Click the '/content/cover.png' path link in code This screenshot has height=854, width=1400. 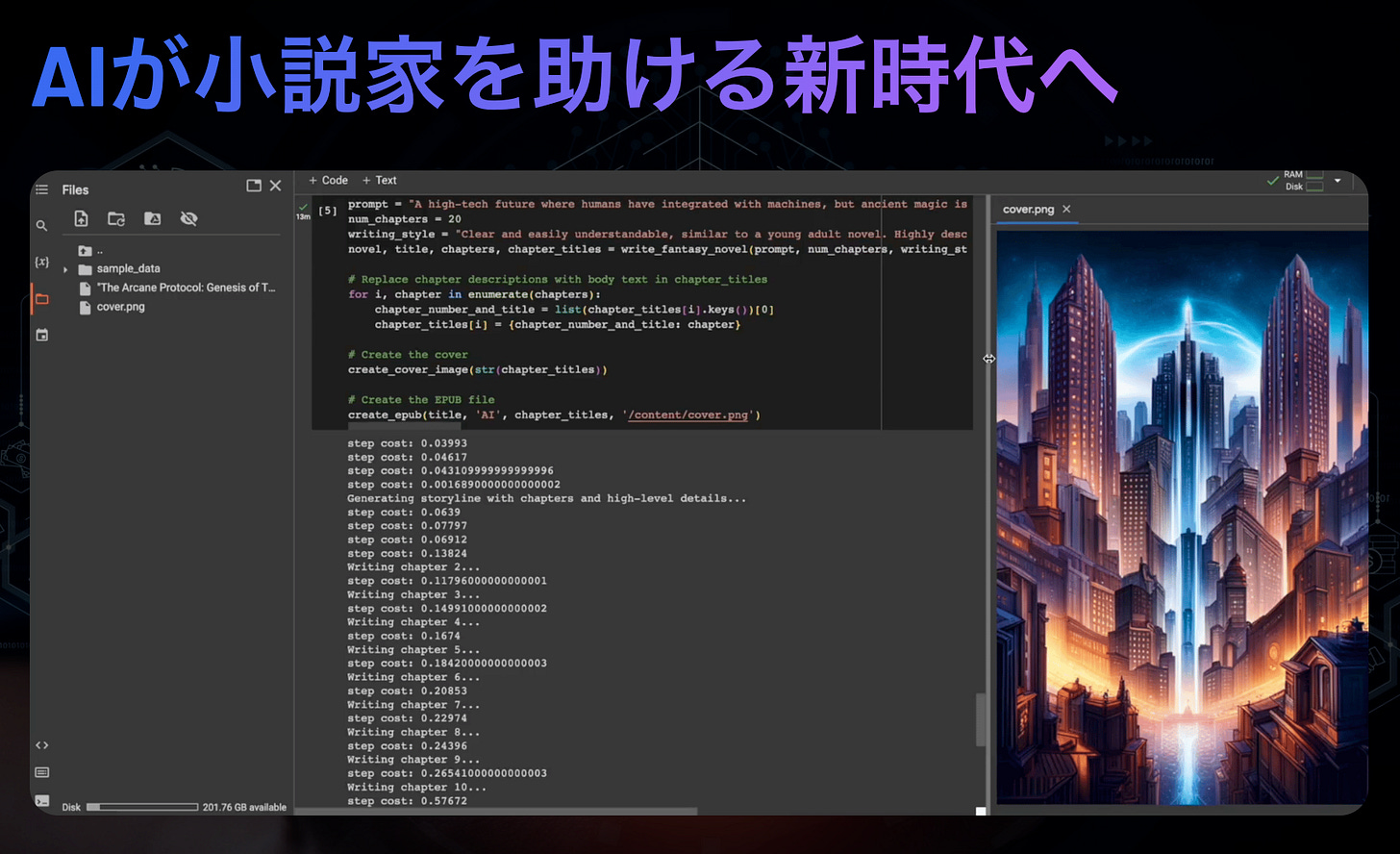(688, 415)
